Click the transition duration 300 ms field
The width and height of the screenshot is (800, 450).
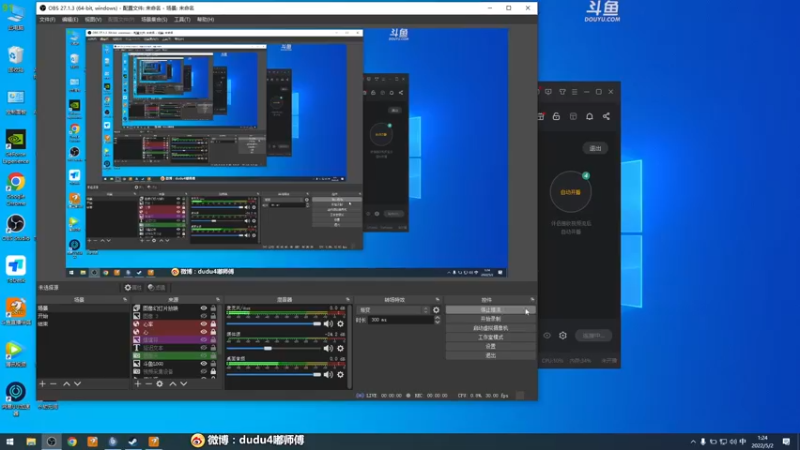(401, 320)
